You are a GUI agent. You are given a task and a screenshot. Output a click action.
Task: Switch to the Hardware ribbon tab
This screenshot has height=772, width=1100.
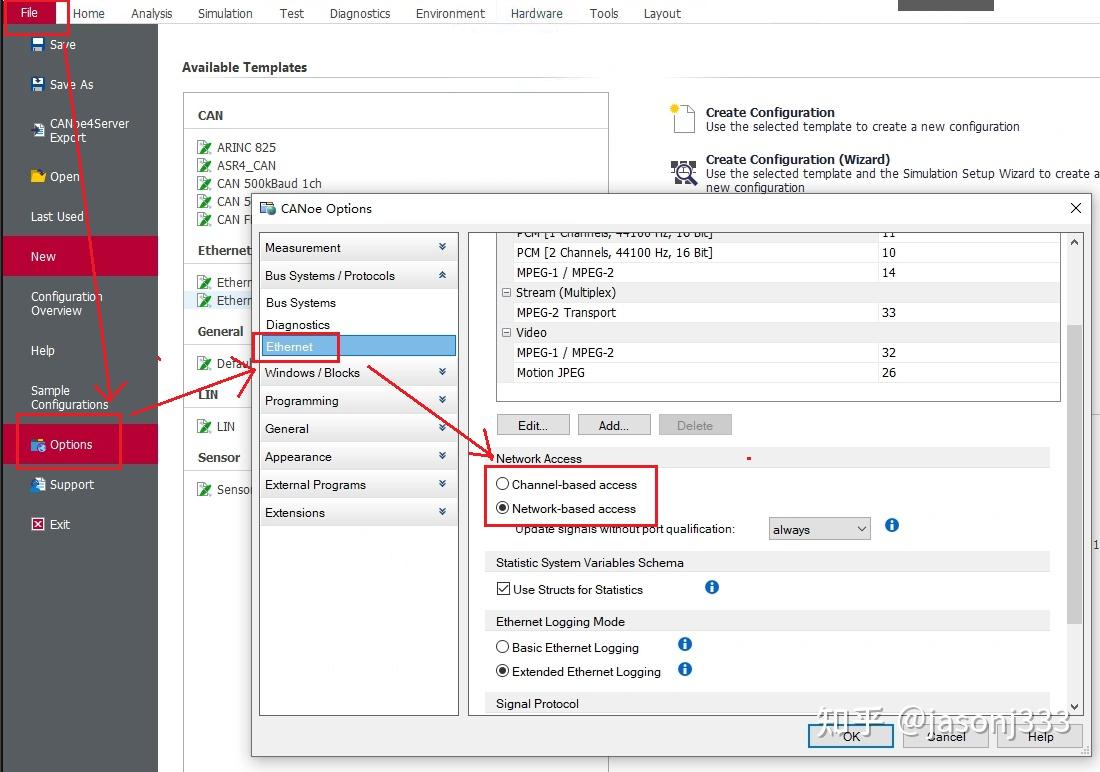click(x=537, y=13)
